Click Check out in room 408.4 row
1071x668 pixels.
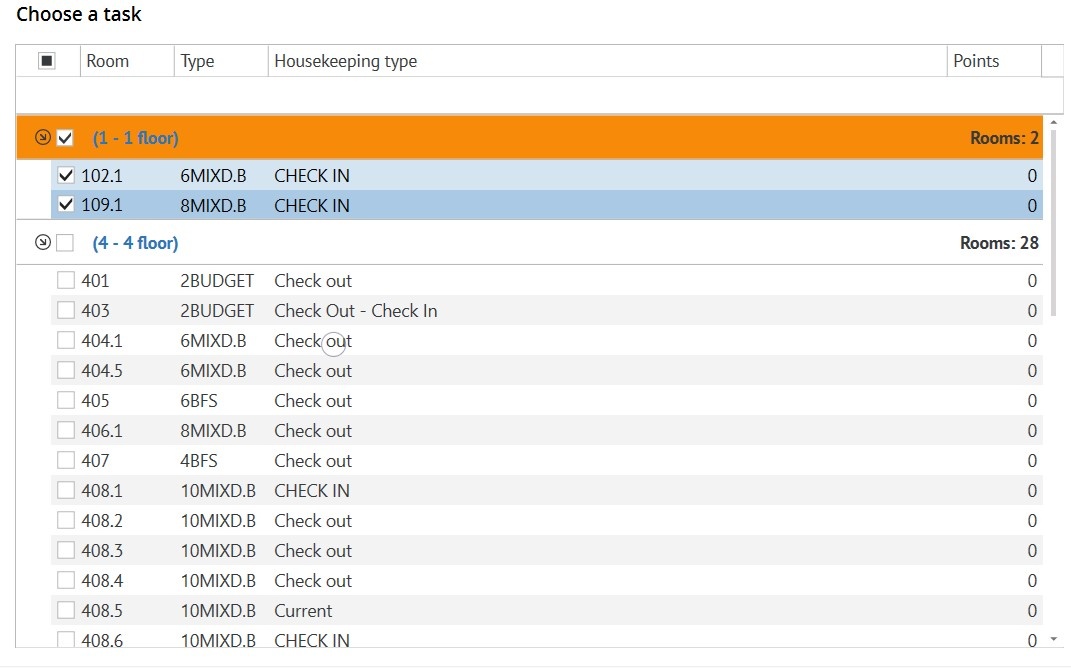click(313, 581)
